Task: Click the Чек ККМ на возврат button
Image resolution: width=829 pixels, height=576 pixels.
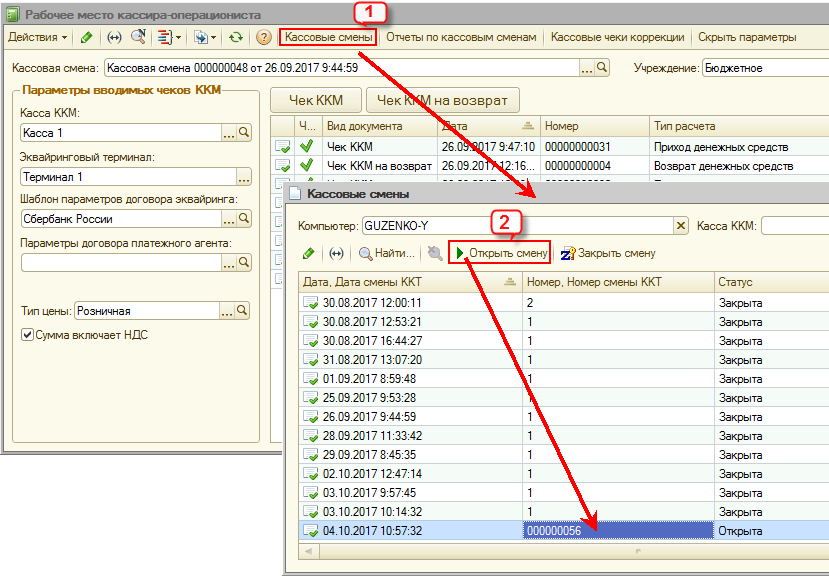Action: [x=443, y=100]
